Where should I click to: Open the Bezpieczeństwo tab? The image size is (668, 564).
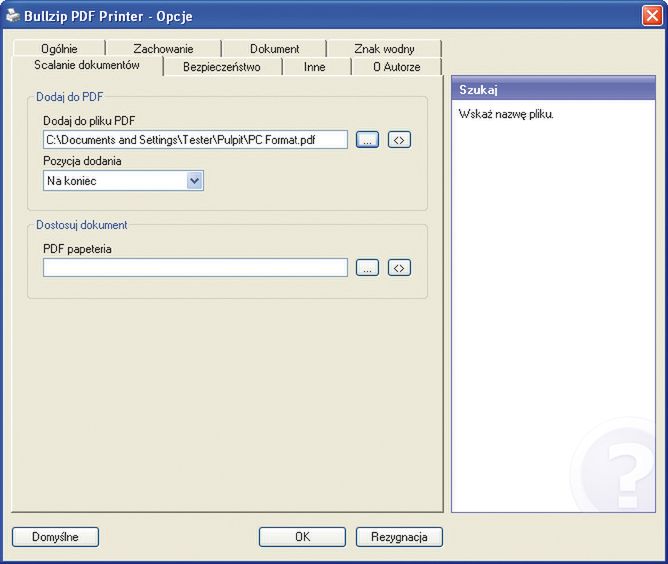222,67
